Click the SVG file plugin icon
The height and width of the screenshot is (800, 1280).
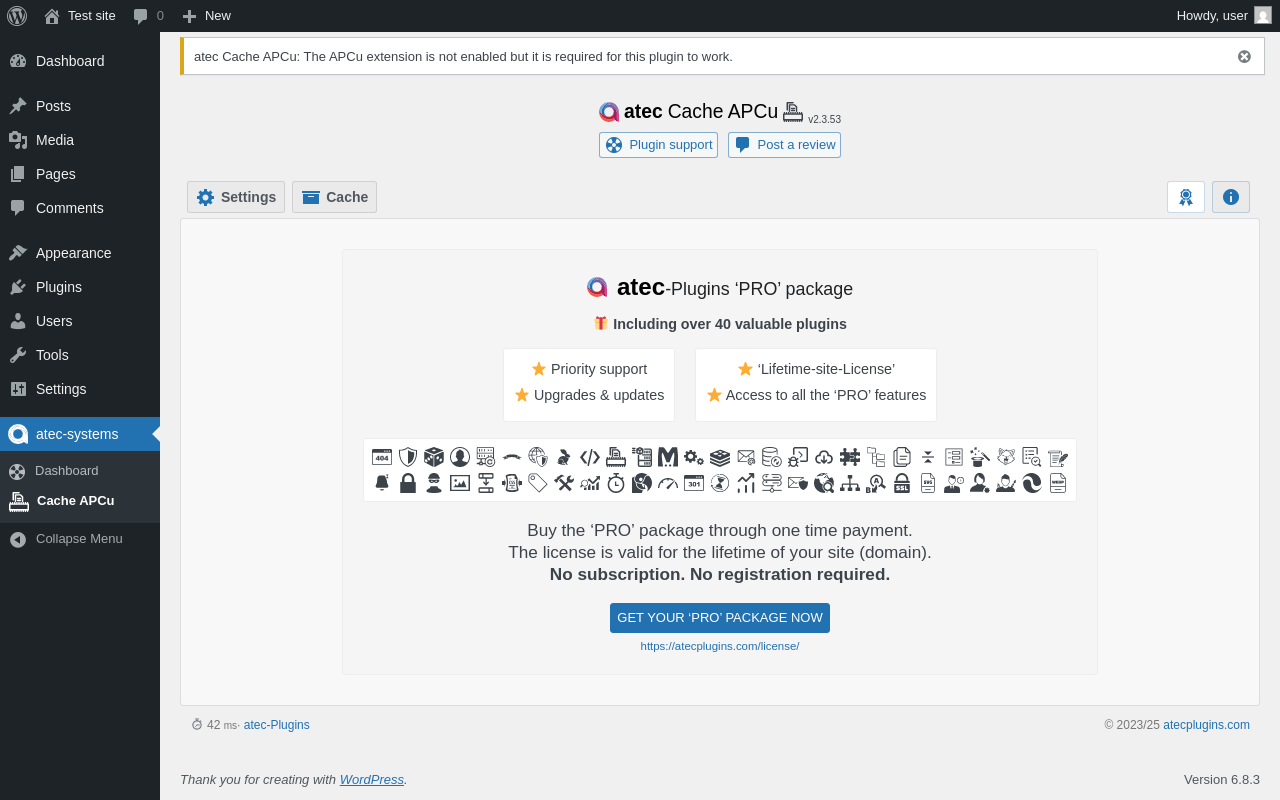click(x=928, y=483)
